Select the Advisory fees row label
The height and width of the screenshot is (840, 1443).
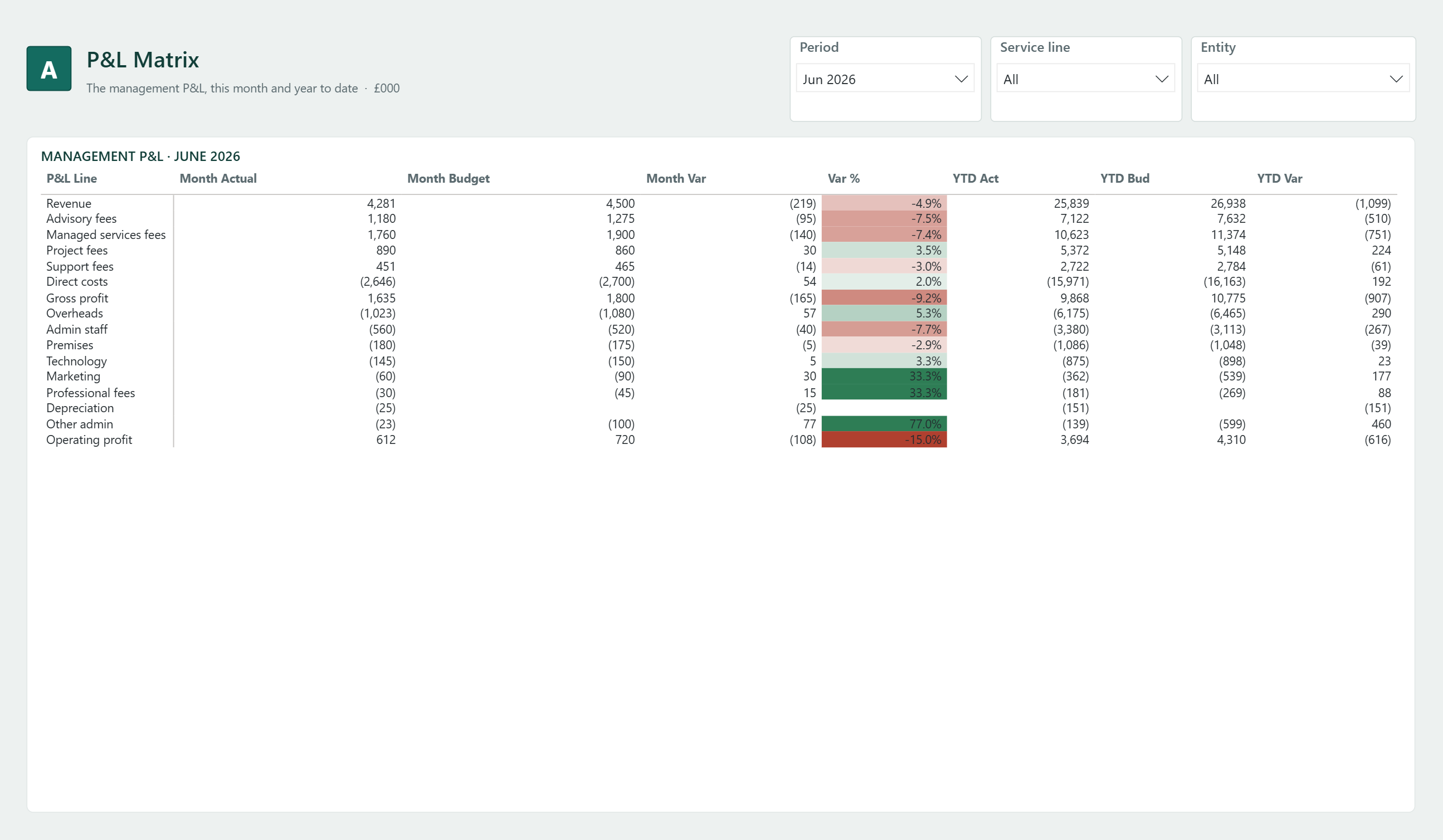[81, 219]
